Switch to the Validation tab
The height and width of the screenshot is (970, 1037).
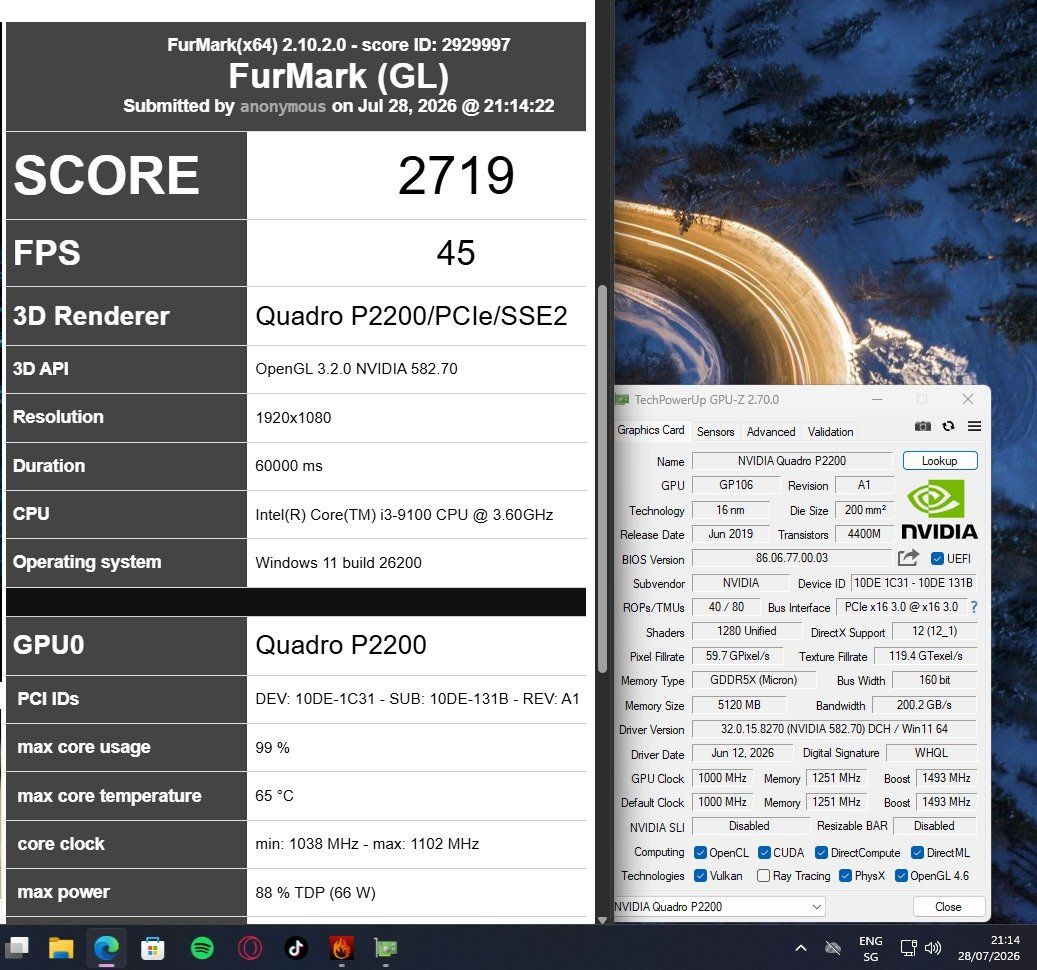[x=831, y=431]
